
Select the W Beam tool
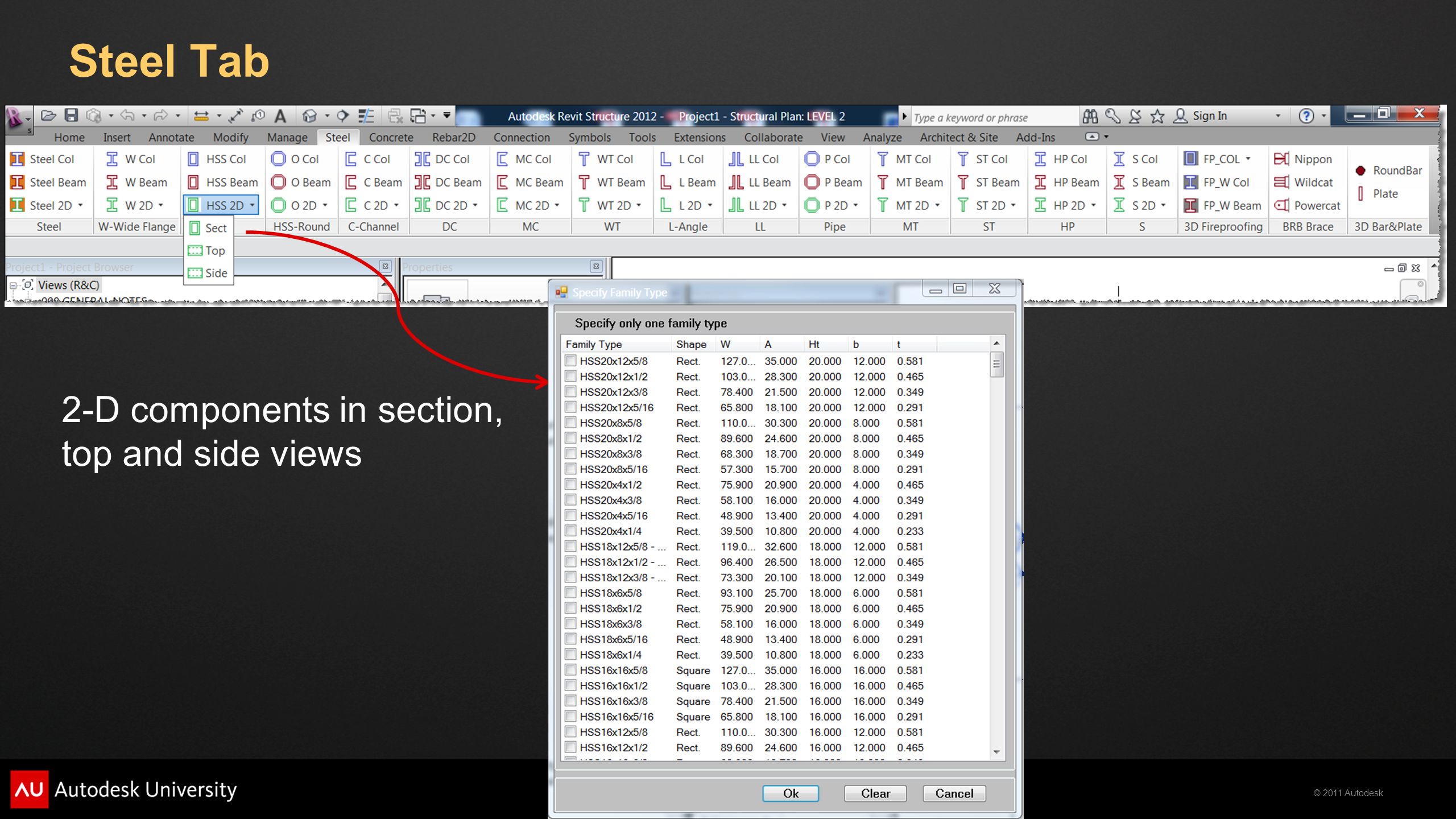[136, 183]
